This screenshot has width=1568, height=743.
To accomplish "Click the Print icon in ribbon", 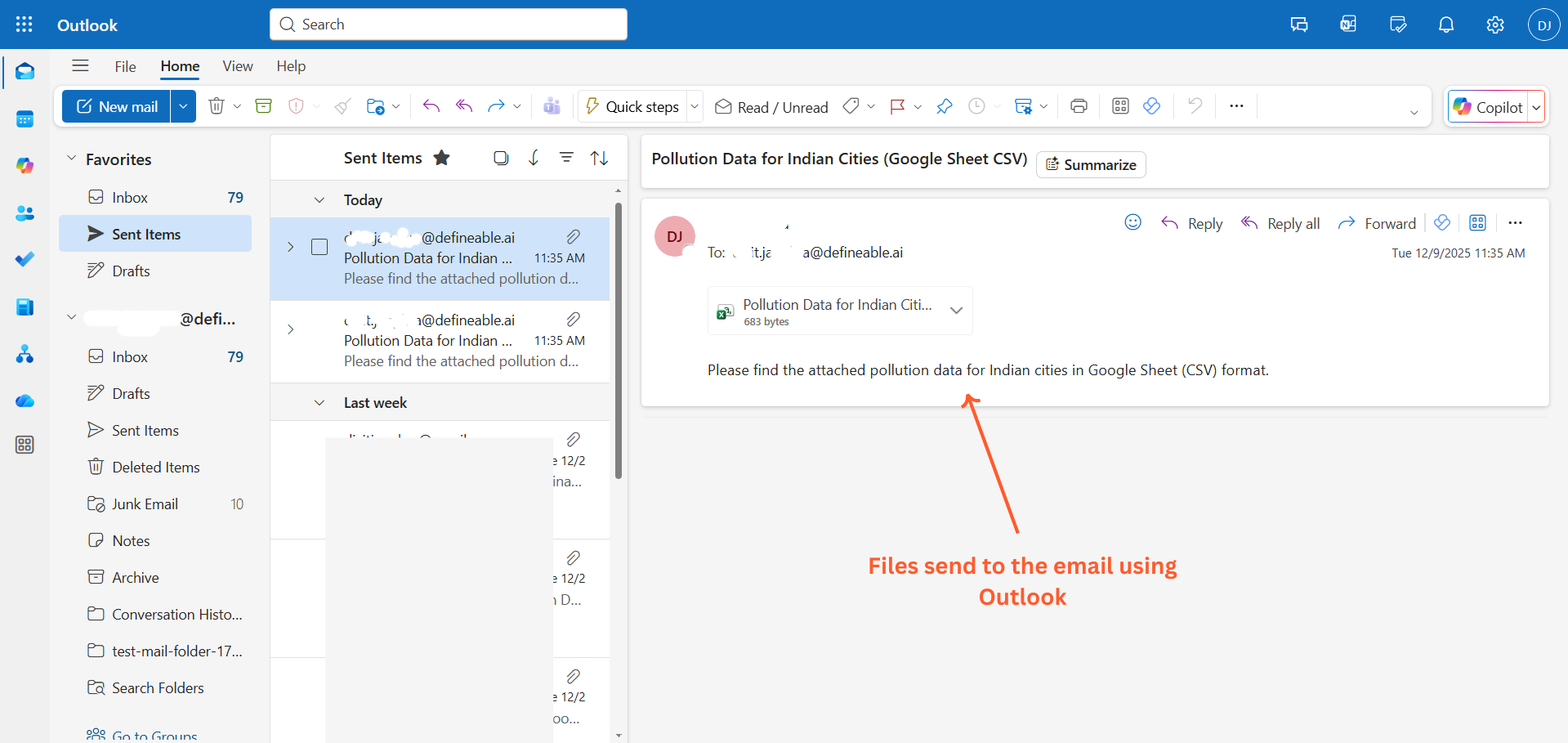I will tap(1079, 106).
